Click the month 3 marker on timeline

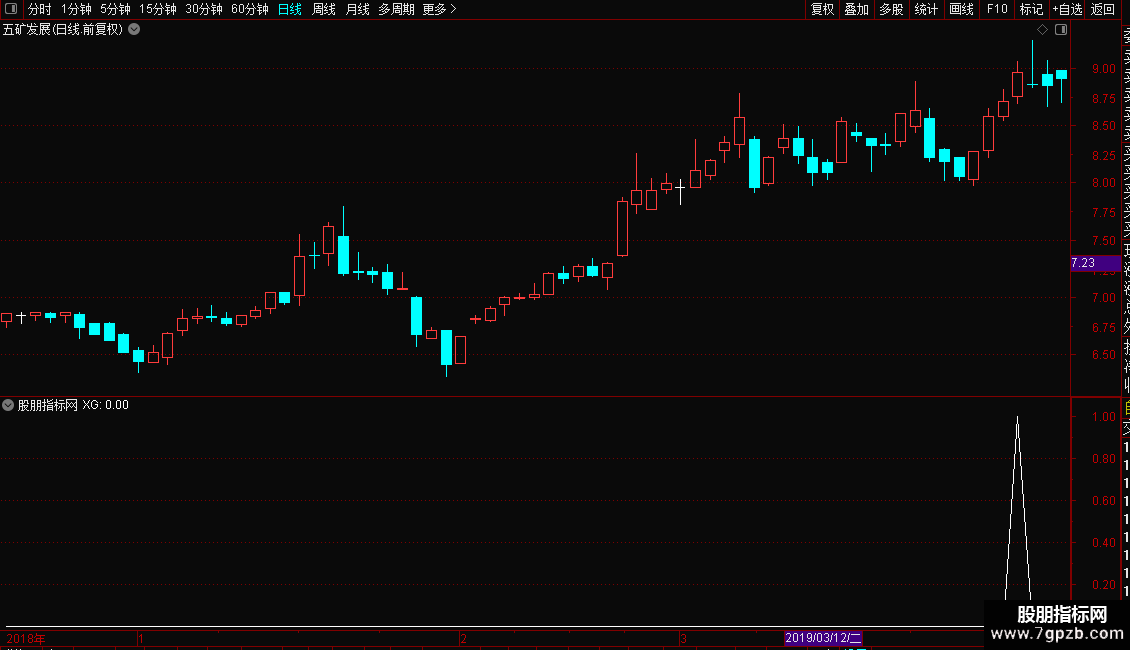[683, 639]
